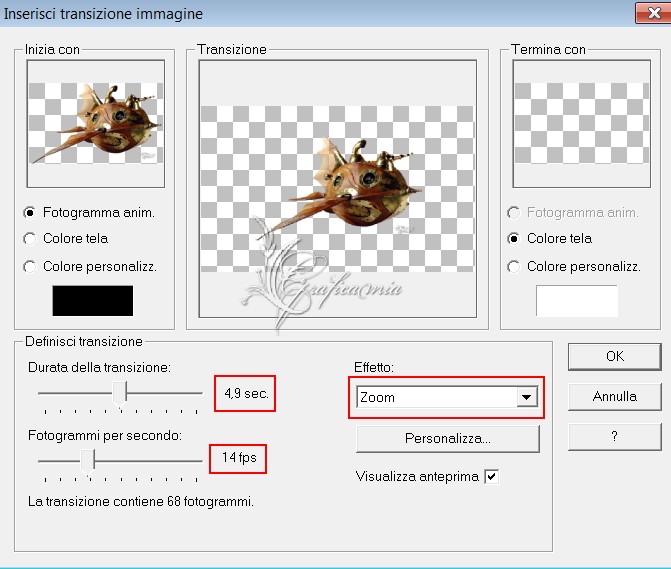
Task: Click the Personalizza... button
Action: [x=448, y=439]
